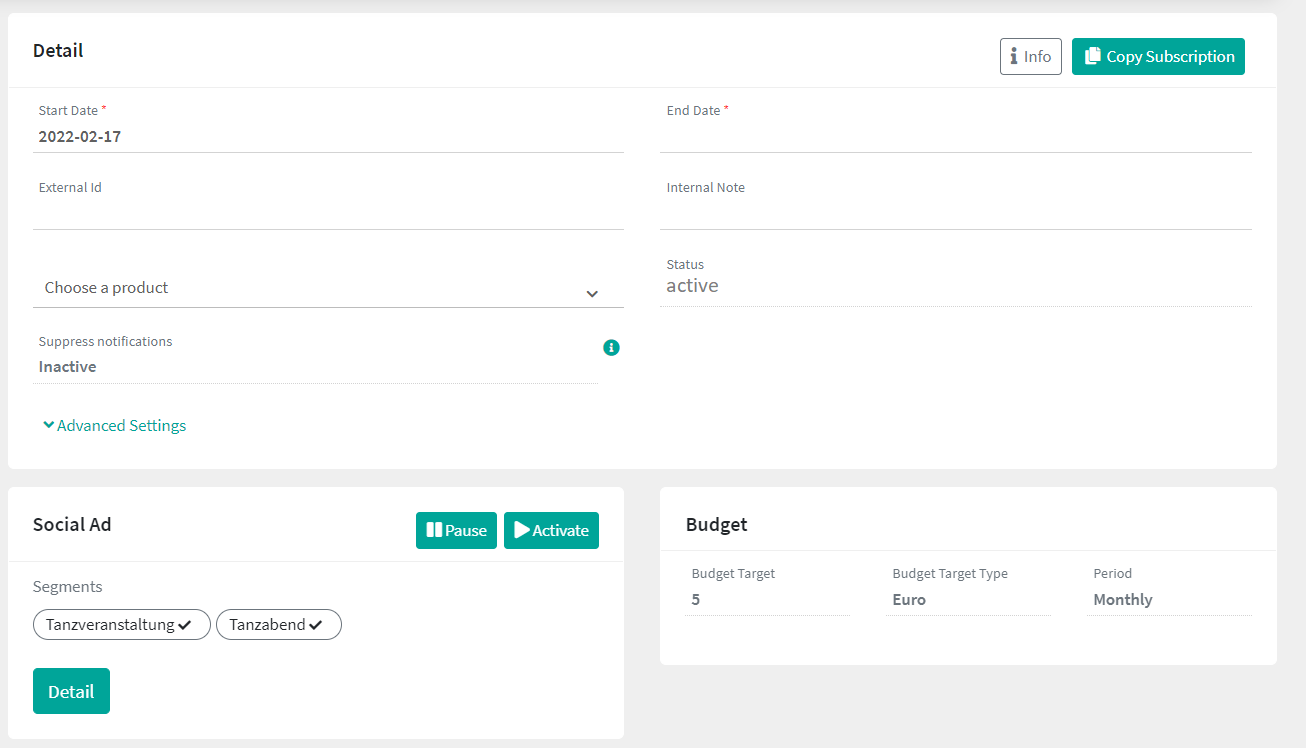Select the Period Monthly field
The width and height of the screenshot is (1306, 748).
click(1168, 600)
